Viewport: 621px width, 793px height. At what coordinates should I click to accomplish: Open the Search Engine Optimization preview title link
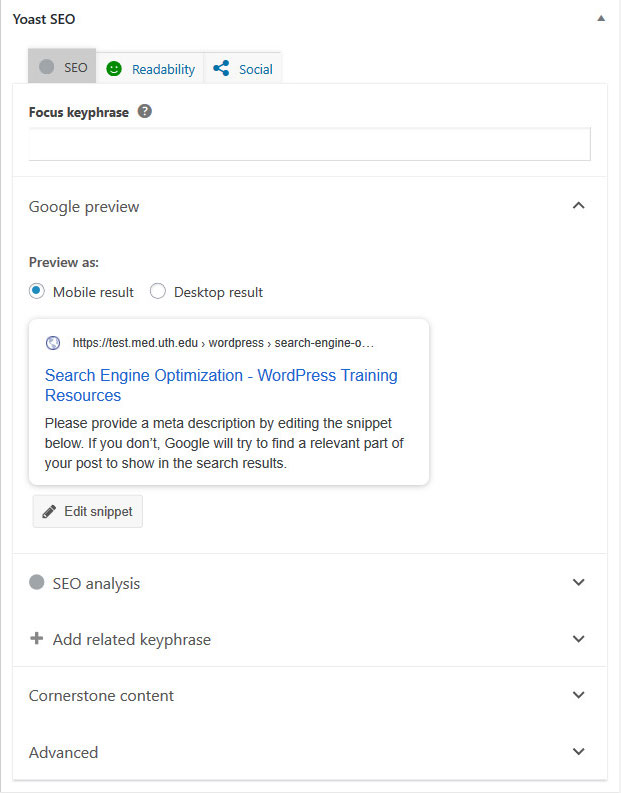tap(221, 385)
